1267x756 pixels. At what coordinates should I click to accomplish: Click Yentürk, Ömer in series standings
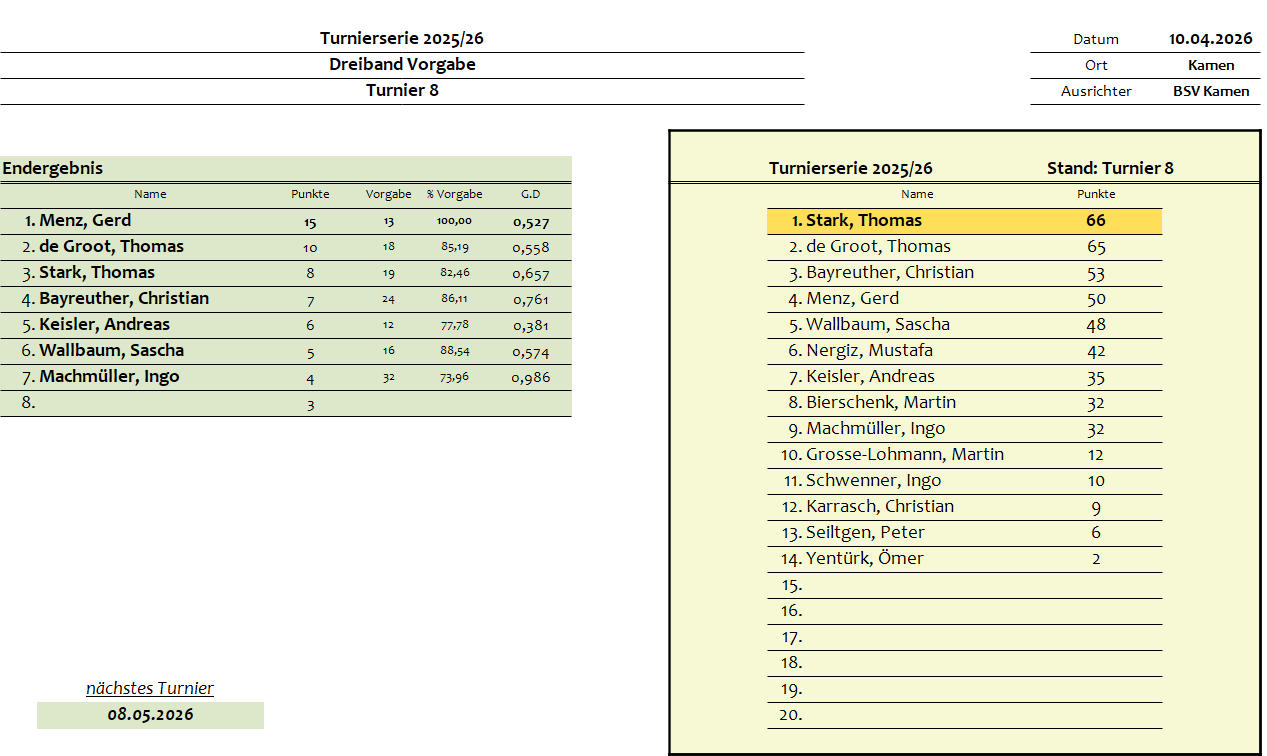(864, 559)
